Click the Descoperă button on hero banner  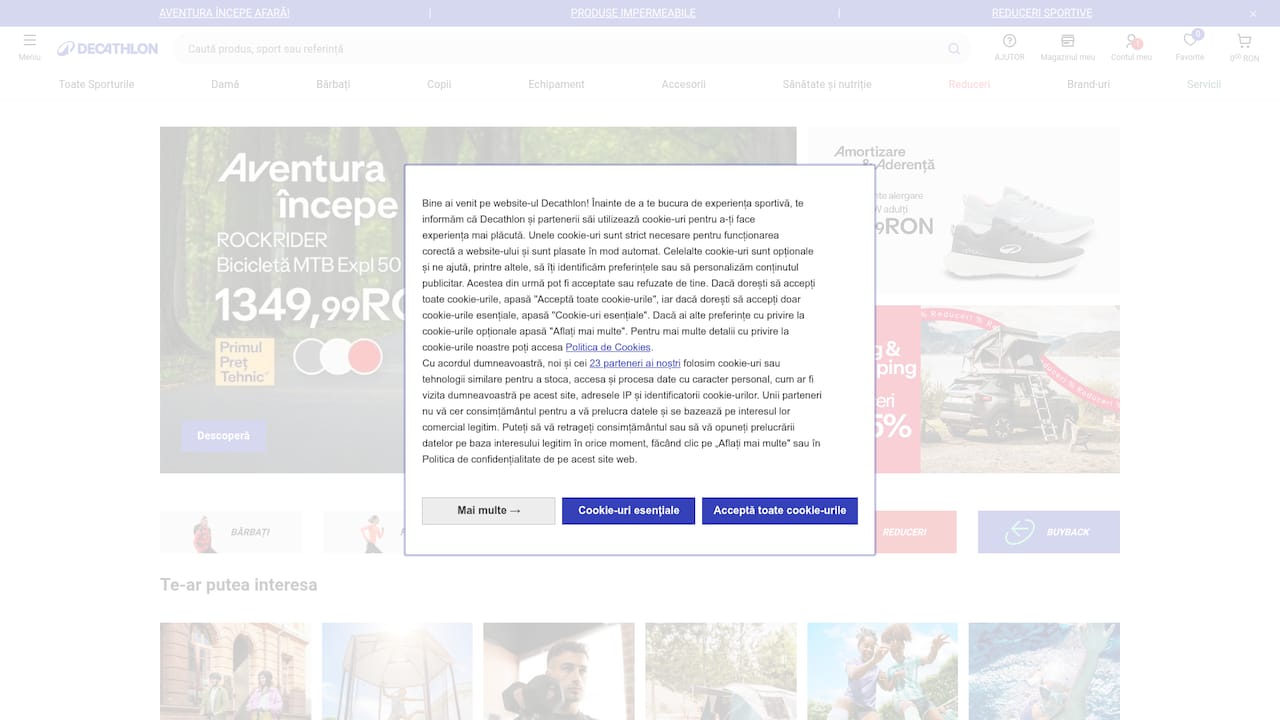[223, 436]
